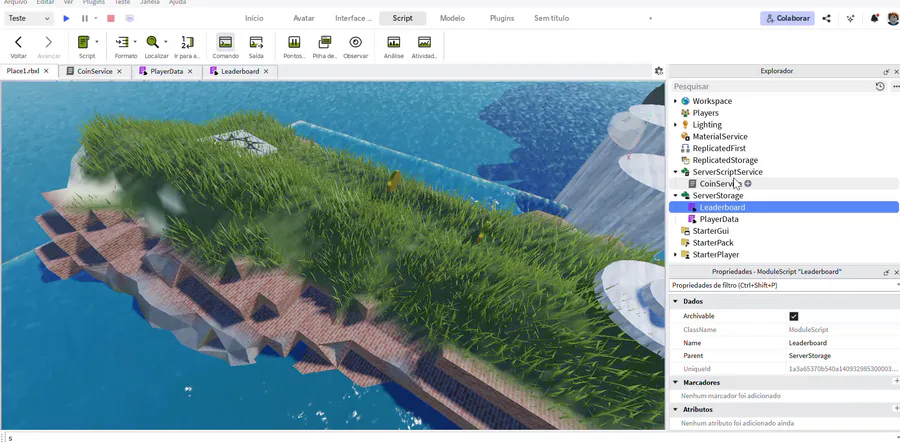Close the CoinService tab

point(119,72)
